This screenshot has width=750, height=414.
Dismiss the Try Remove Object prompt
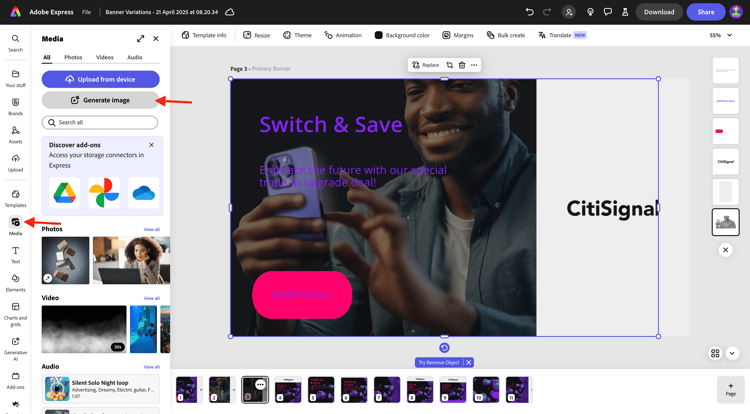[469, 362]
